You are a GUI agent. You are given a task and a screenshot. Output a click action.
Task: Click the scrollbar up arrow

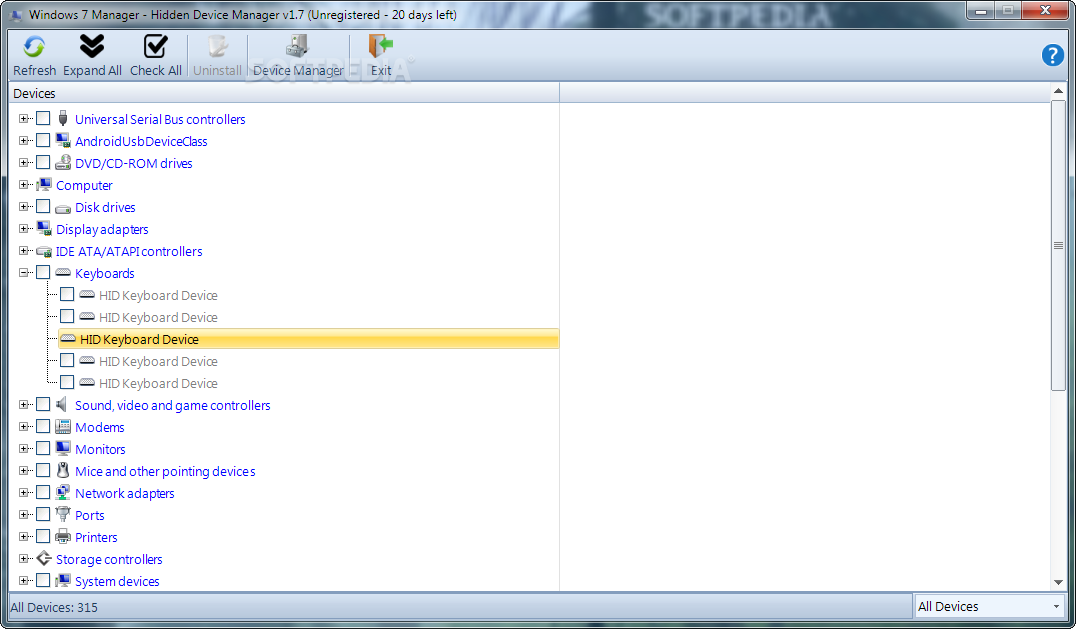[x=1058, y=91]
